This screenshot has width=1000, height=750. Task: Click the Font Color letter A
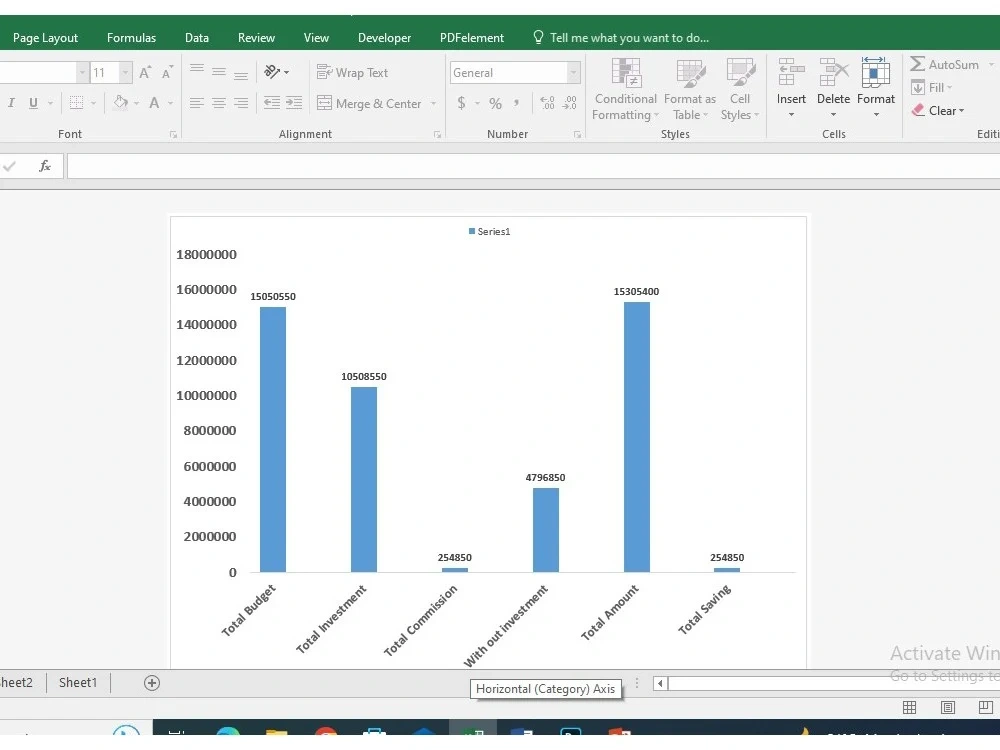pos(154,103)
